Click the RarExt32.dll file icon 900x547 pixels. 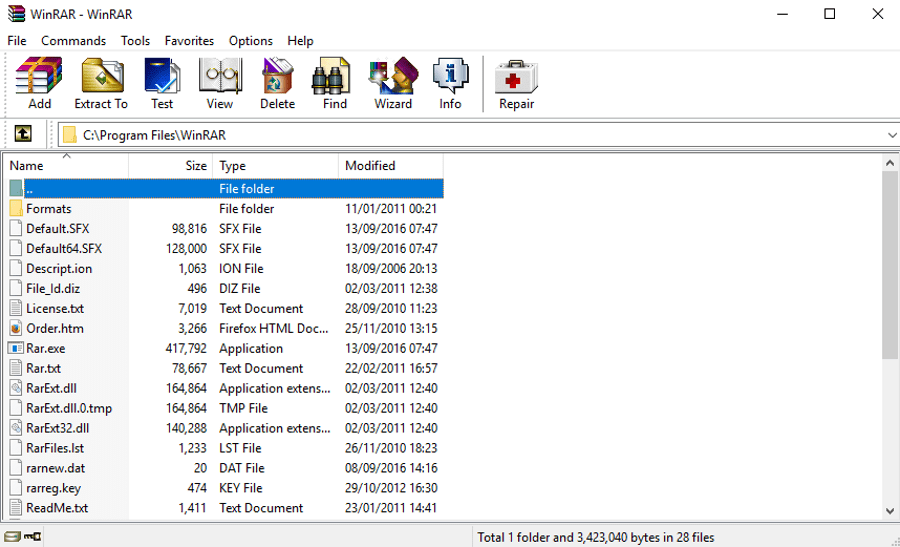pyautogui.click(x=16, y=428)
